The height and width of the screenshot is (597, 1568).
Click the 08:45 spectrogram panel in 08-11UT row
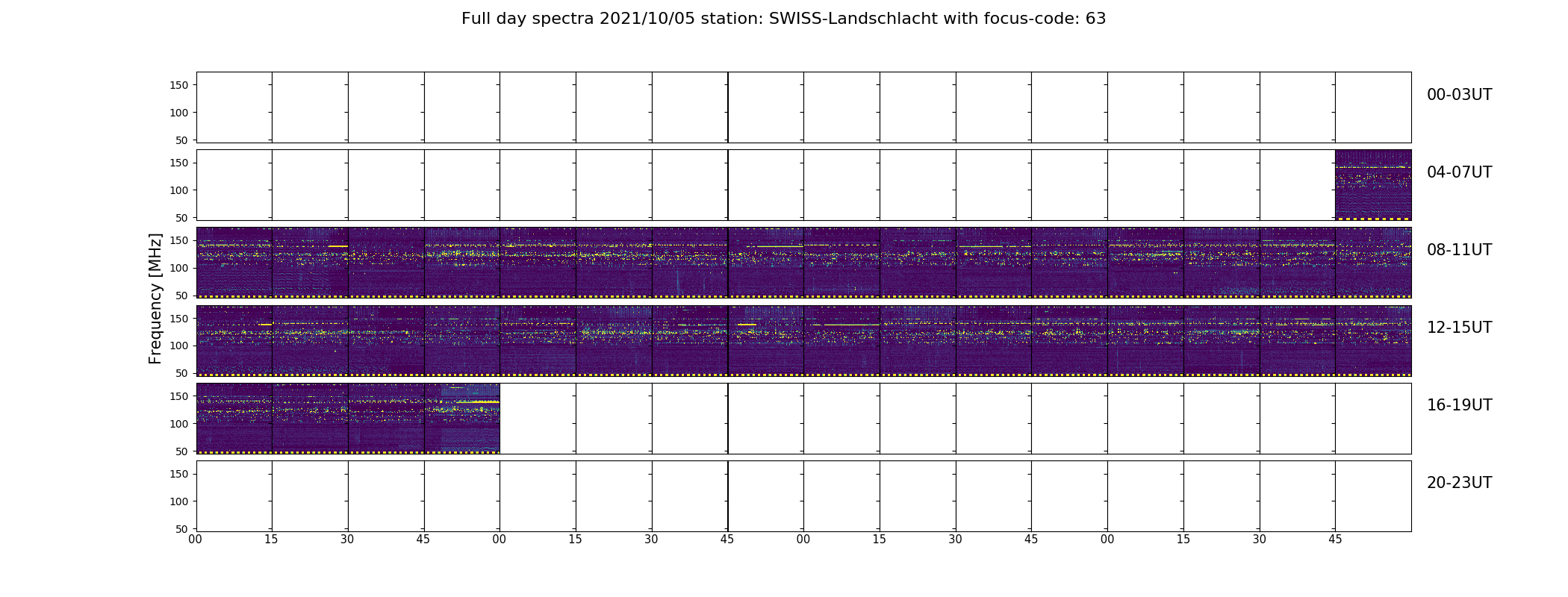click(x=462, y=263)
